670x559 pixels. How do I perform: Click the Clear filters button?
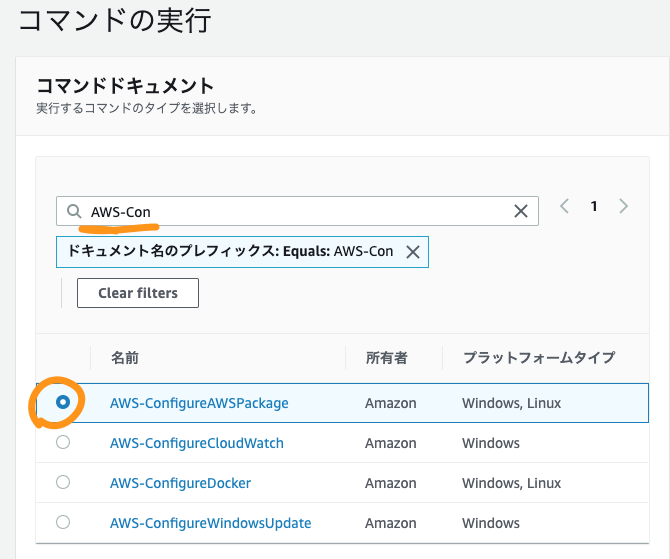click(138, 293)
